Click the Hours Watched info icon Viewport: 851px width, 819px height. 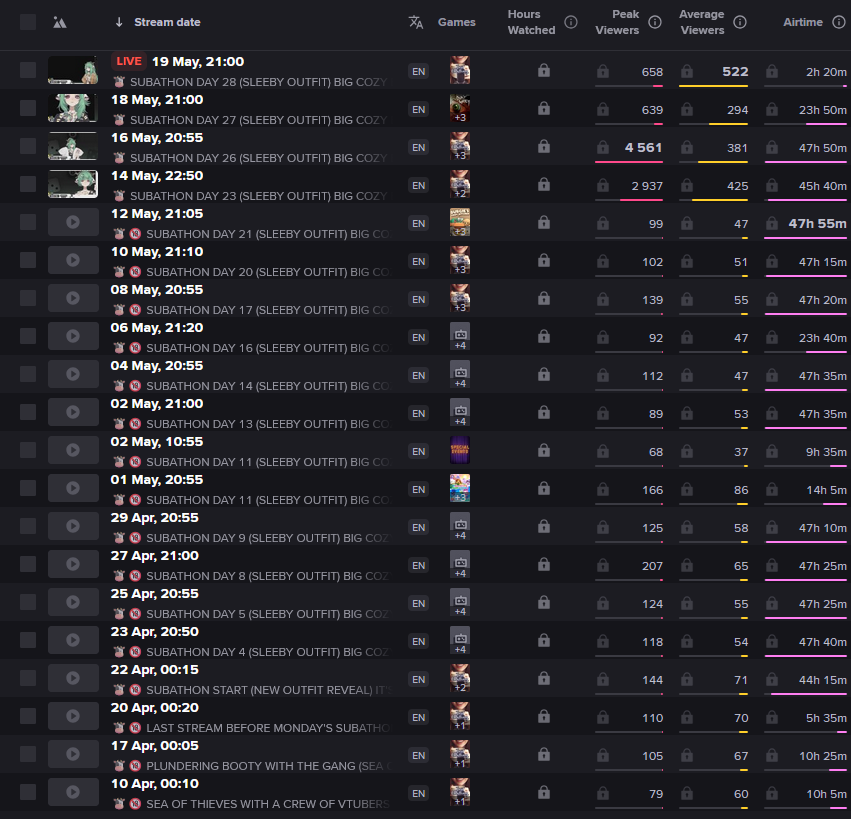pos(570,22)
